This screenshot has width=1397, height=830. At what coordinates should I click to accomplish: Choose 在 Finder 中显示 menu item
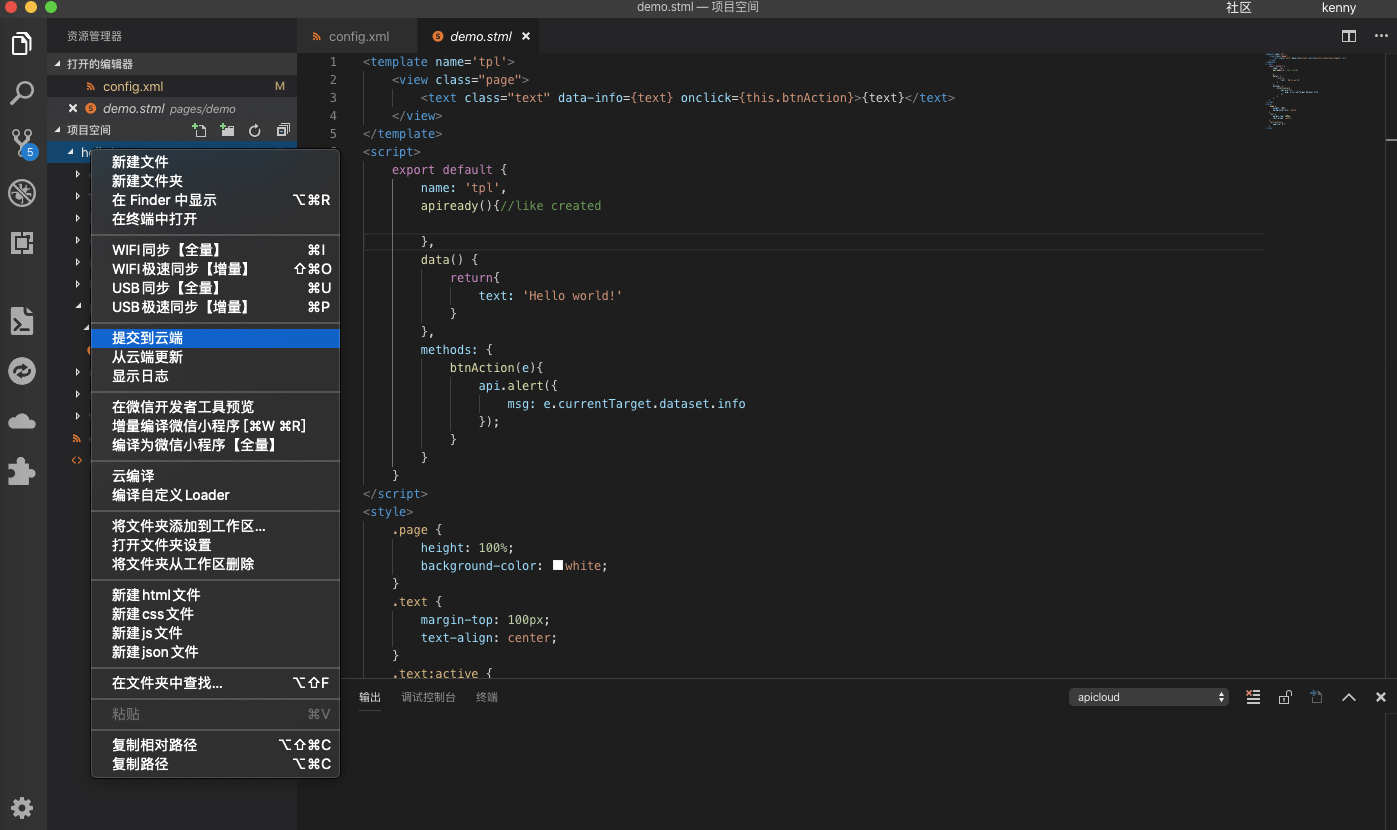click(215, 200)
